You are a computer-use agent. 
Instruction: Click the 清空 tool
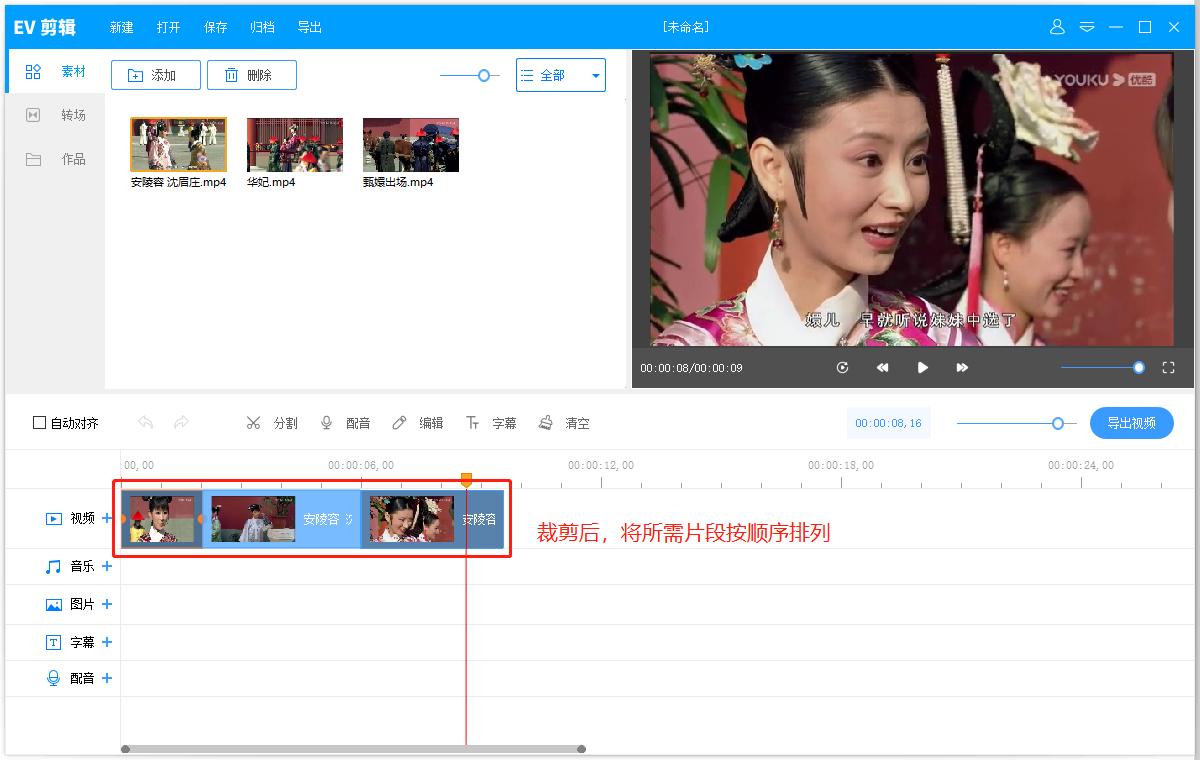pyautogui.click(x=564, y=423)
